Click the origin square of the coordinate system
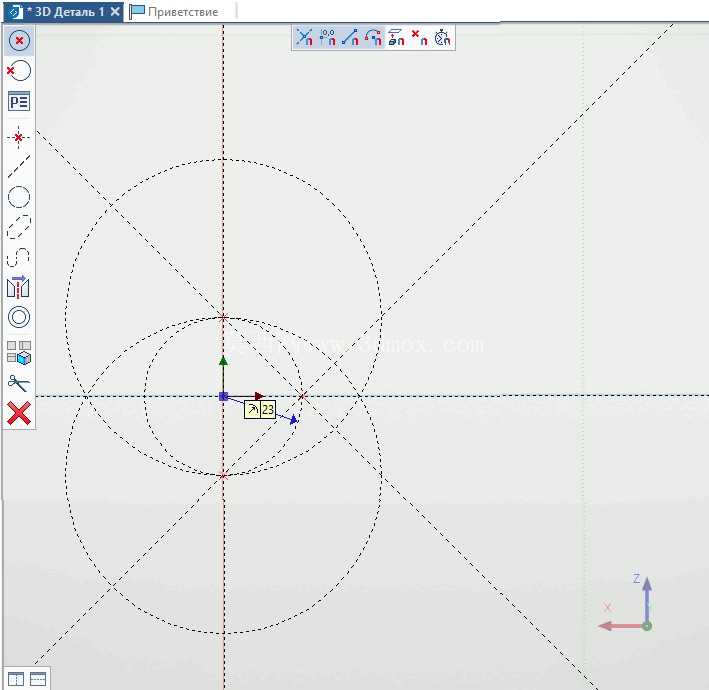709x690 pixels. click(223, 397)
